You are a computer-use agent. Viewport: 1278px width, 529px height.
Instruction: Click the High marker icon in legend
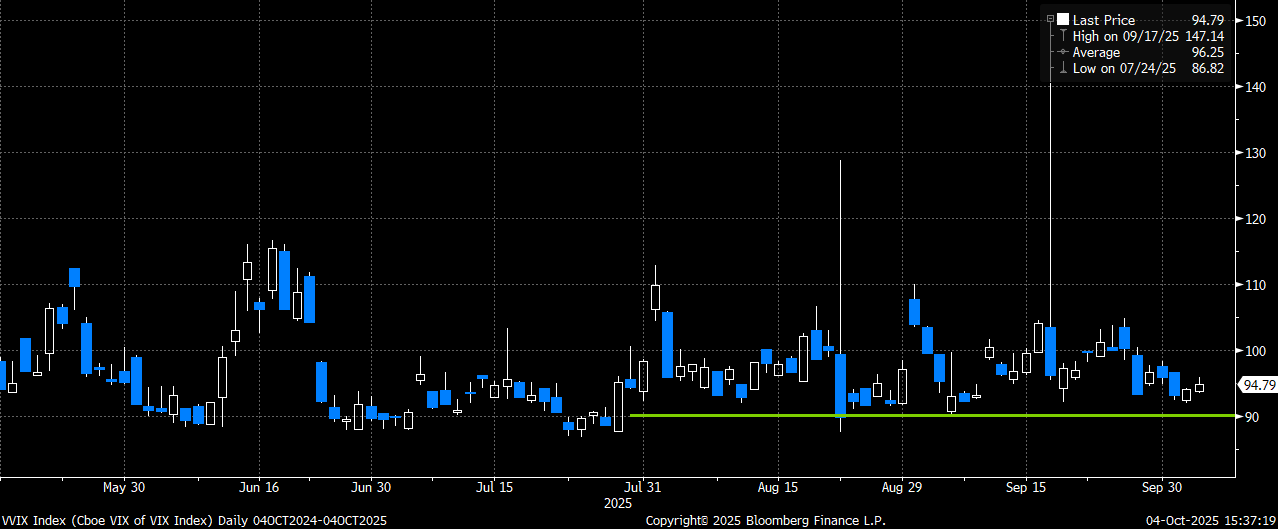point(1063,36)
